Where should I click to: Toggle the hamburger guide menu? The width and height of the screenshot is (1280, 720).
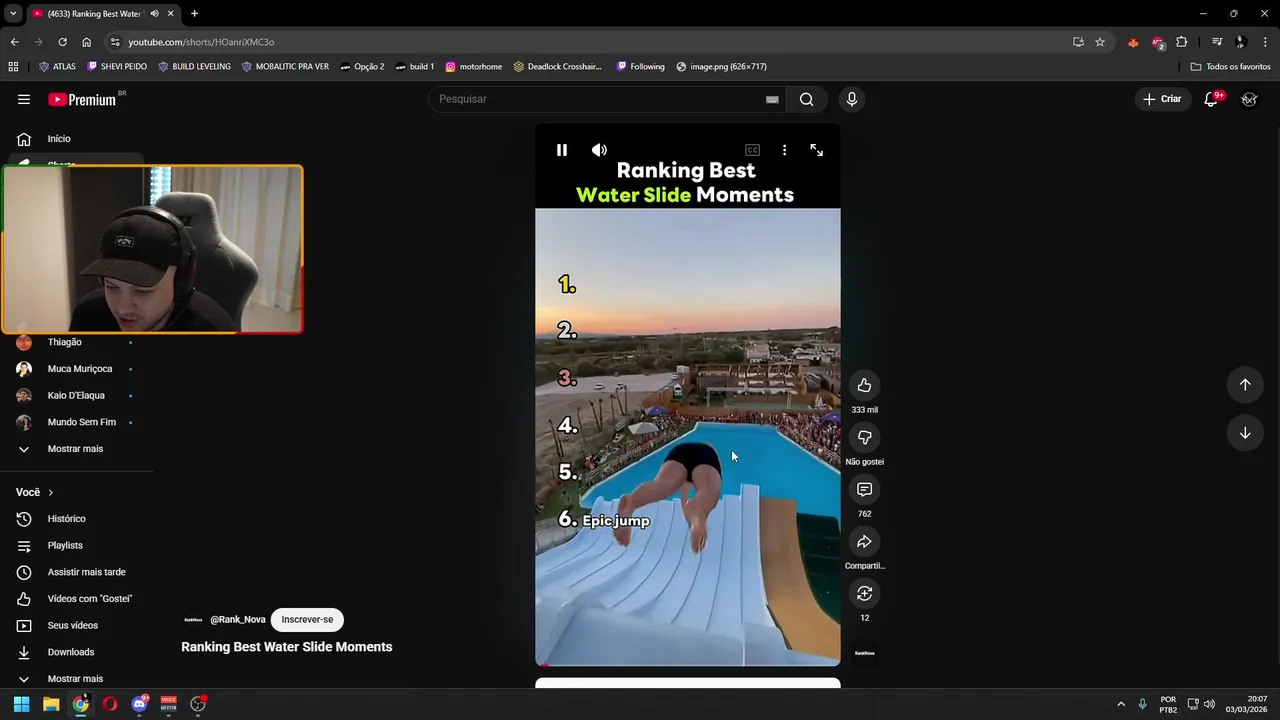[x=24, y=99]
